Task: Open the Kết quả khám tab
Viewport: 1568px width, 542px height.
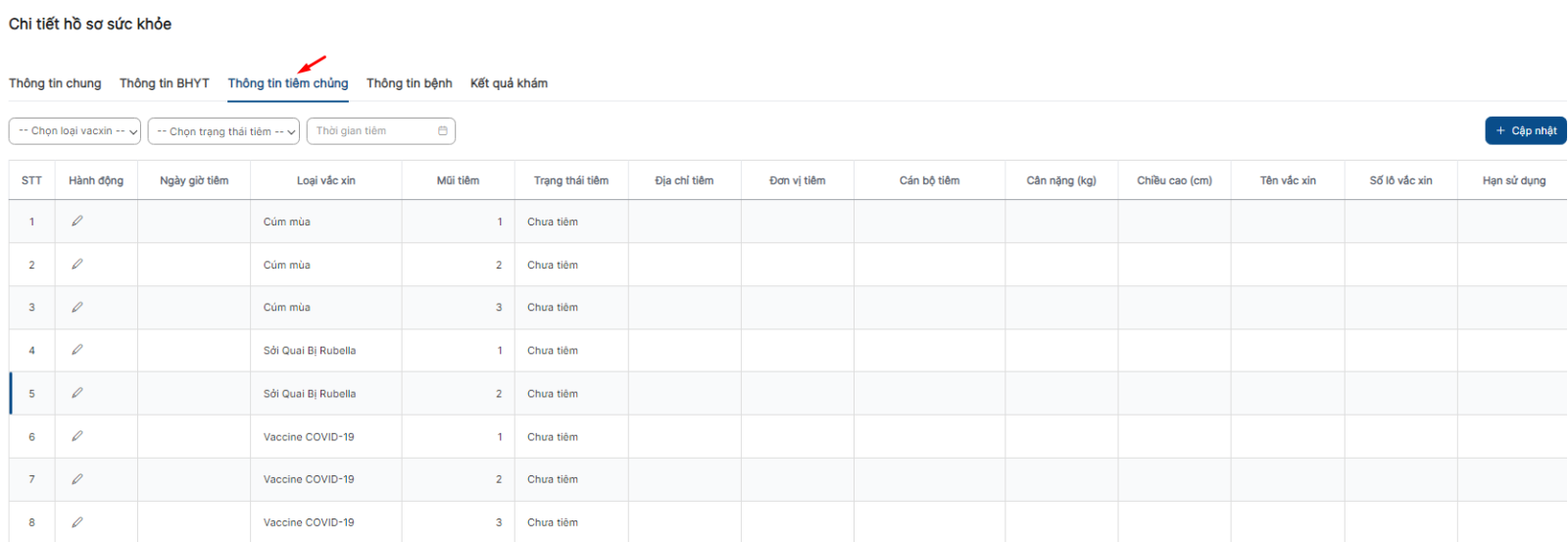Action: click(509, 83)
